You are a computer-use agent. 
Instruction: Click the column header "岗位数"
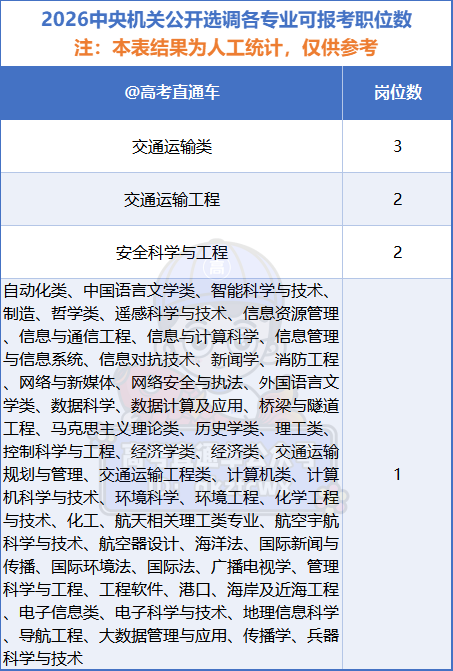pos(398,92)
